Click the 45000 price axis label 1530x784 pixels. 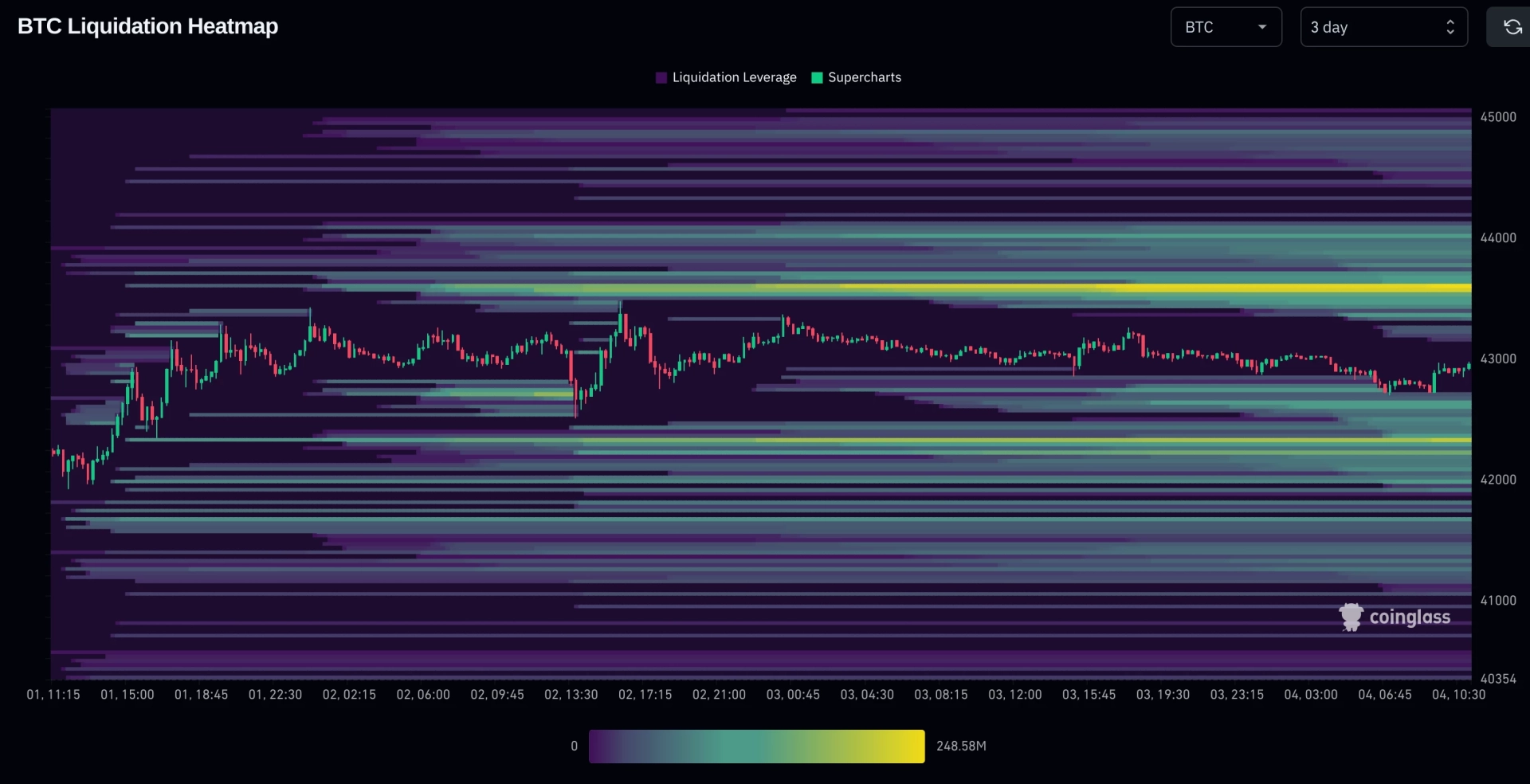click(x=1498, y=117)
